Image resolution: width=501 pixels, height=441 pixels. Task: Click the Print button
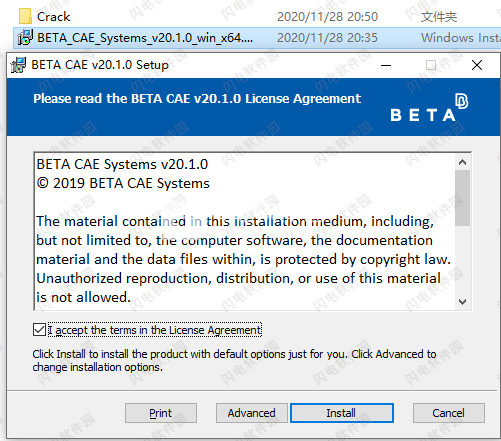[x=161, y=413]
